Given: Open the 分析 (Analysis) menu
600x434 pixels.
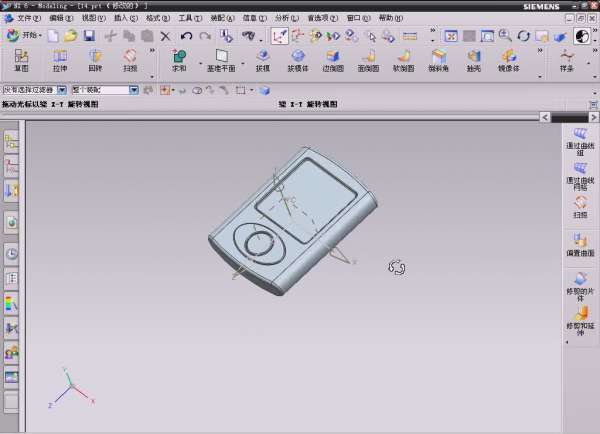Looking at the screenshot, I should click(285, 18).
